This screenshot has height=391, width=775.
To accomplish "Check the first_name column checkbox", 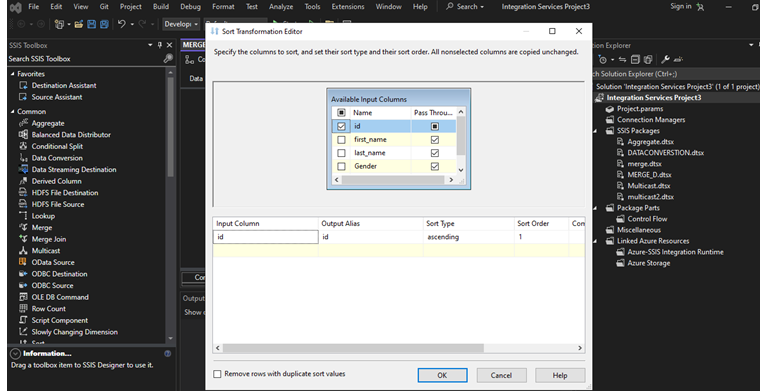I will [x=341, y=140].
